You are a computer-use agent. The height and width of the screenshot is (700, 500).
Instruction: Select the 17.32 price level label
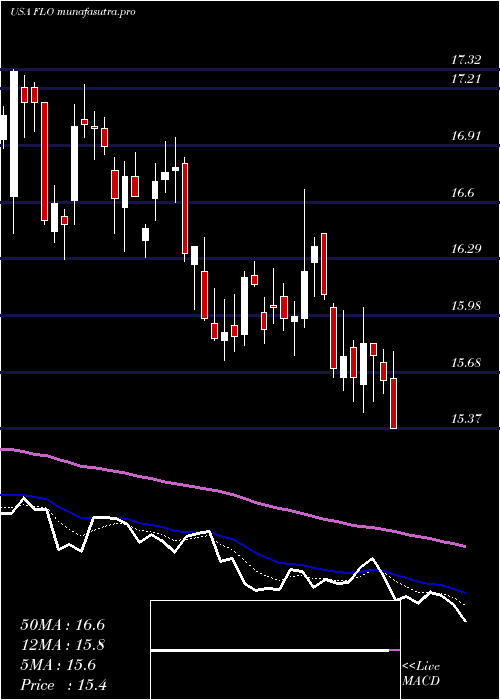tap(466, 59)
